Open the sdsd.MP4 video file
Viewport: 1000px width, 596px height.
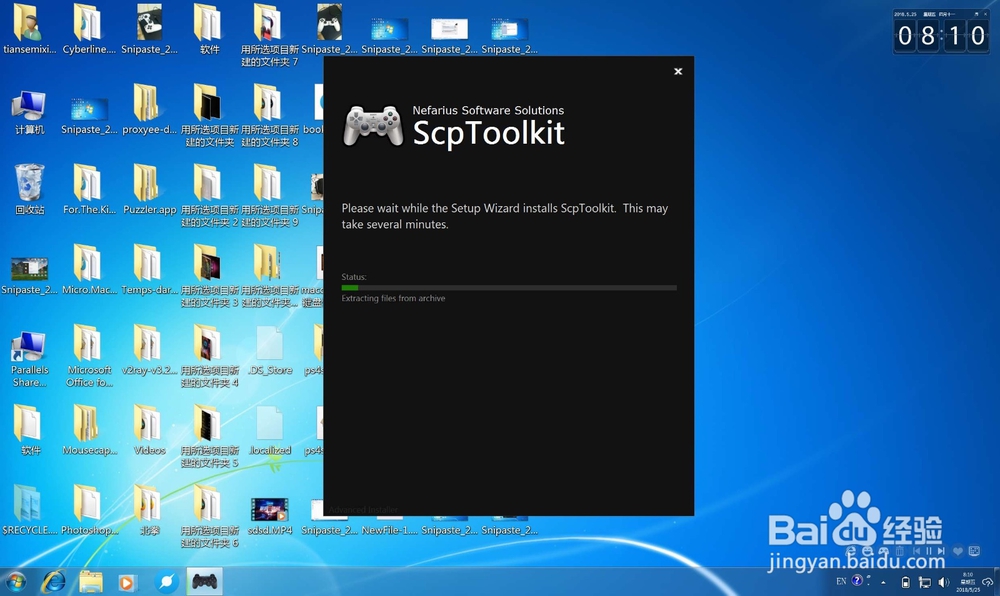coord(269,516)
